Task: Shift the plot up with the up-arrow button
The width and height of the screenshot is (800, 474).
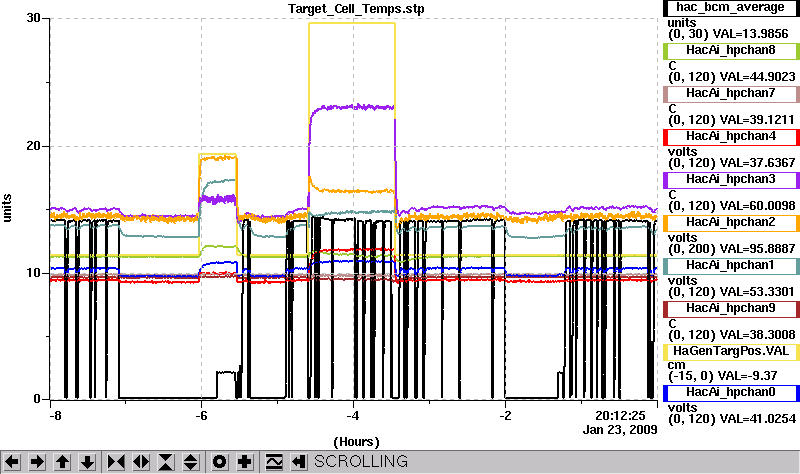Action: click(62, 462)
